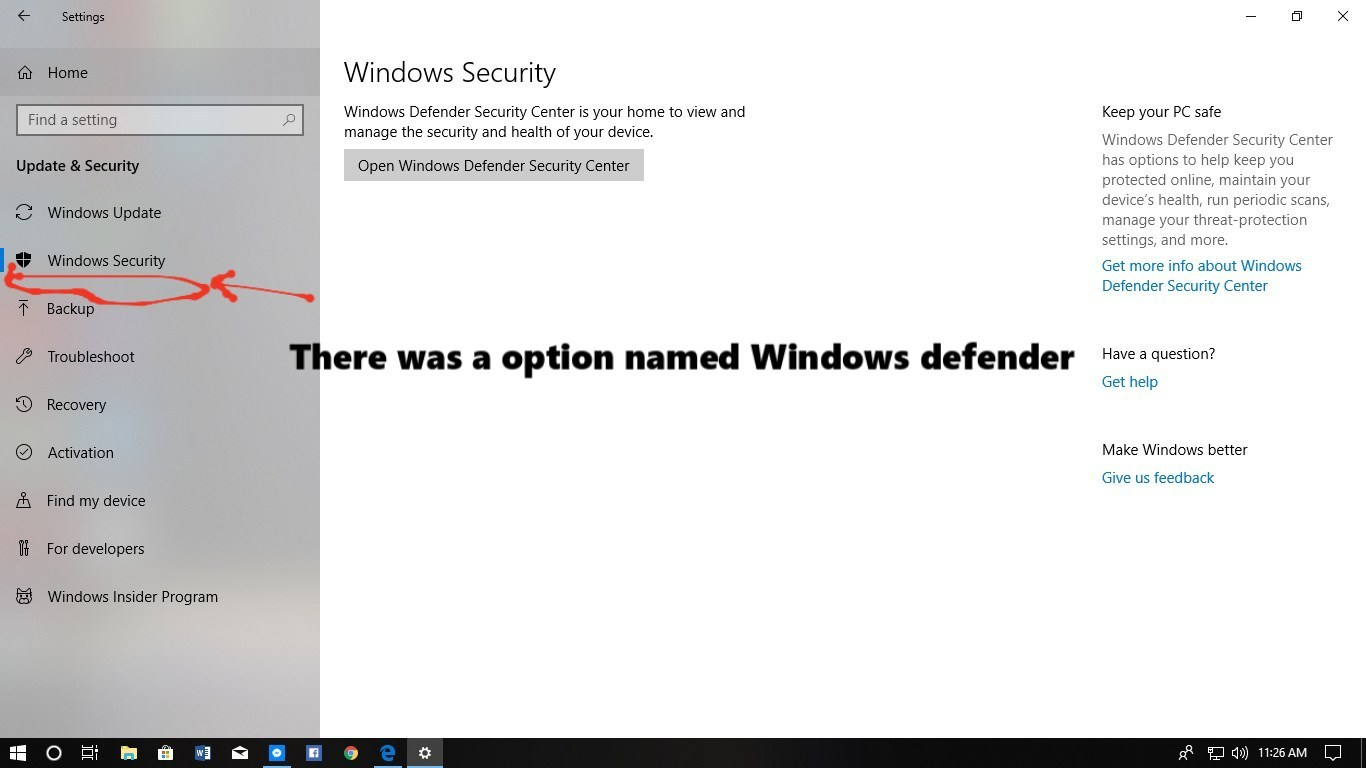The height and width of the screenshot is (768, 1366).
Task: Open Google Chrome from the taskbar
Action: [351, 753]
